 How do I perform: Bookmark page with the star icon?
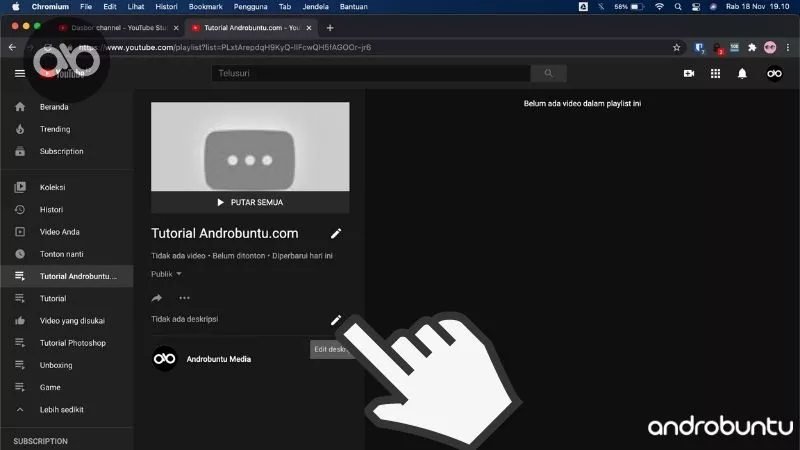[x=677, y=47]
